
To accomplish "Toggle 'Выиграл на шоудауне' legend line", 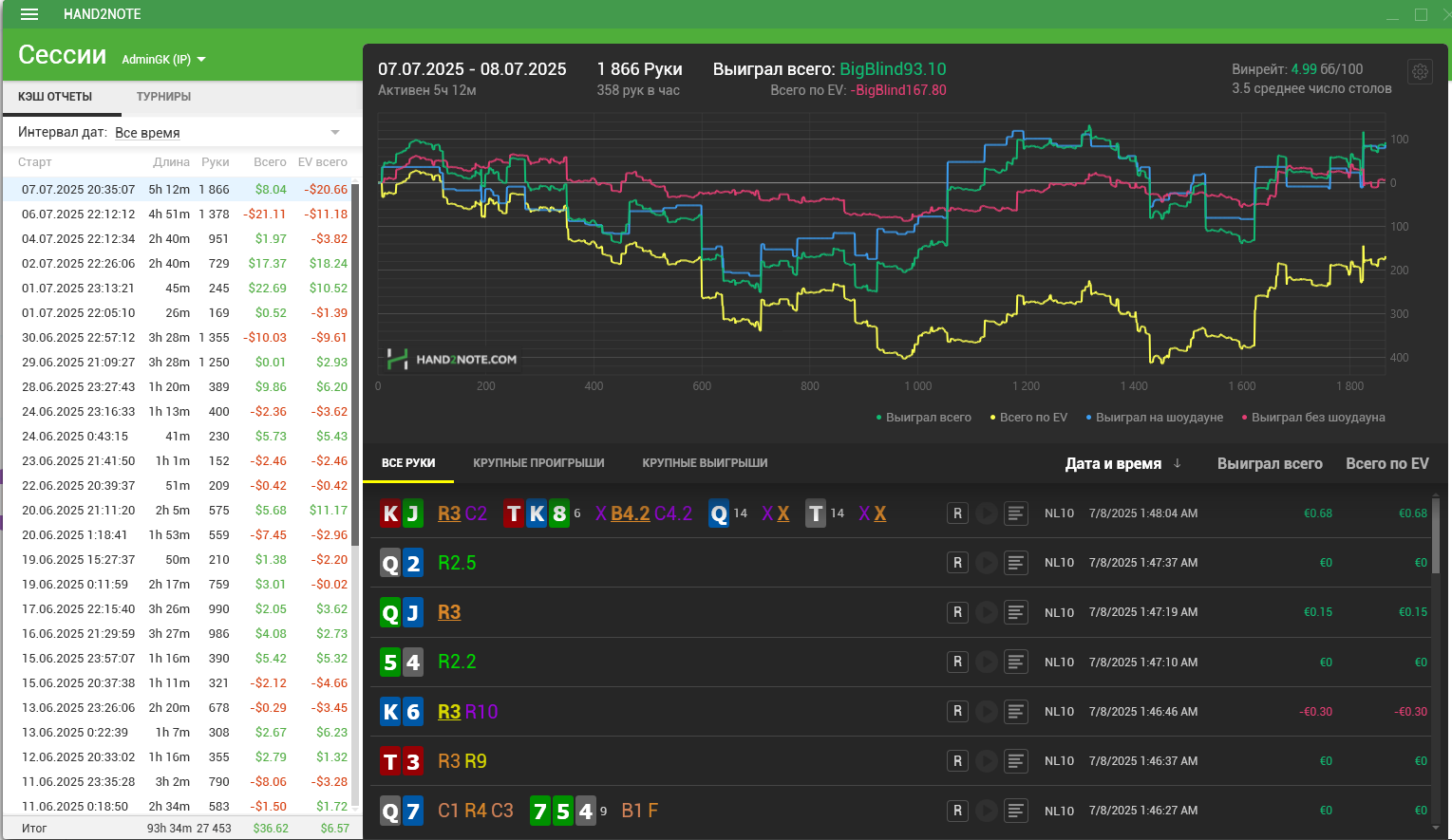I will coord(1154,418).
